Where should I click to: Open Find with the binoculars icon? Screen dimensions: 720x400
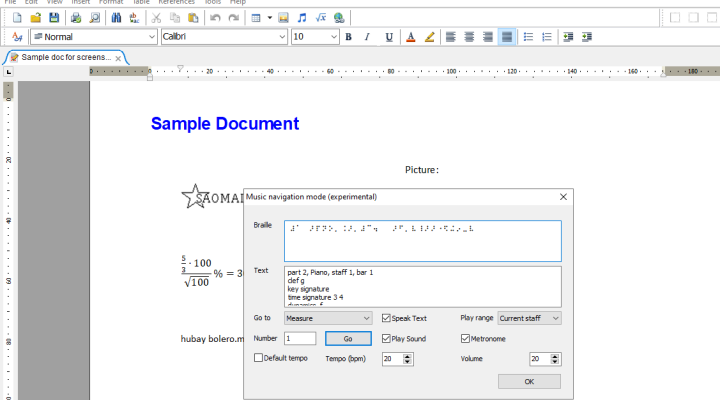(x=116, y=18)
